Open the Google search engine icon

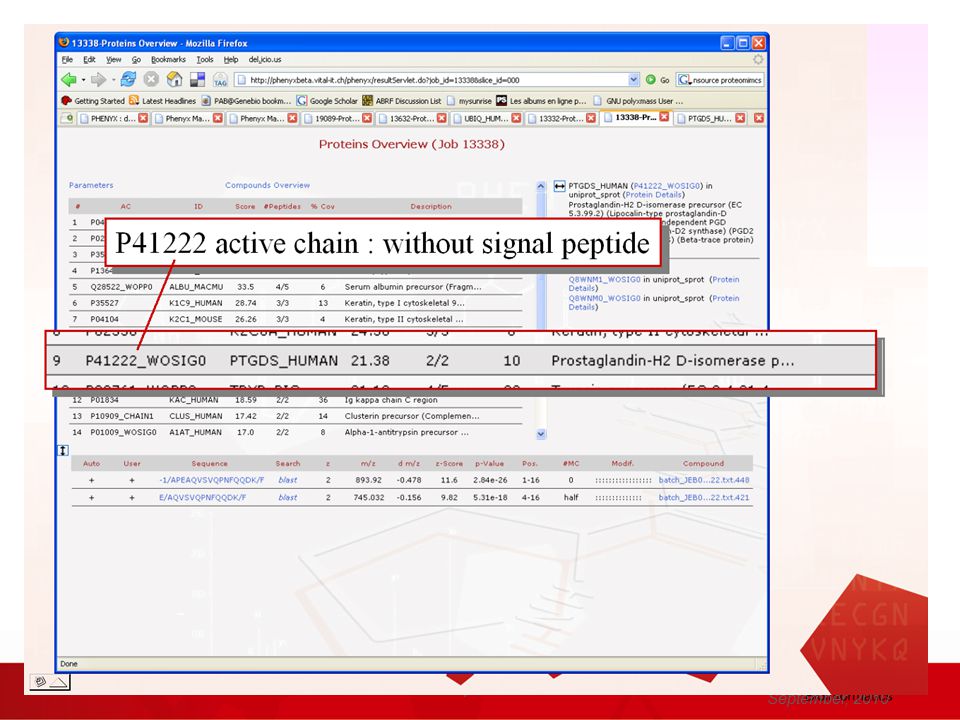(684, 80)
